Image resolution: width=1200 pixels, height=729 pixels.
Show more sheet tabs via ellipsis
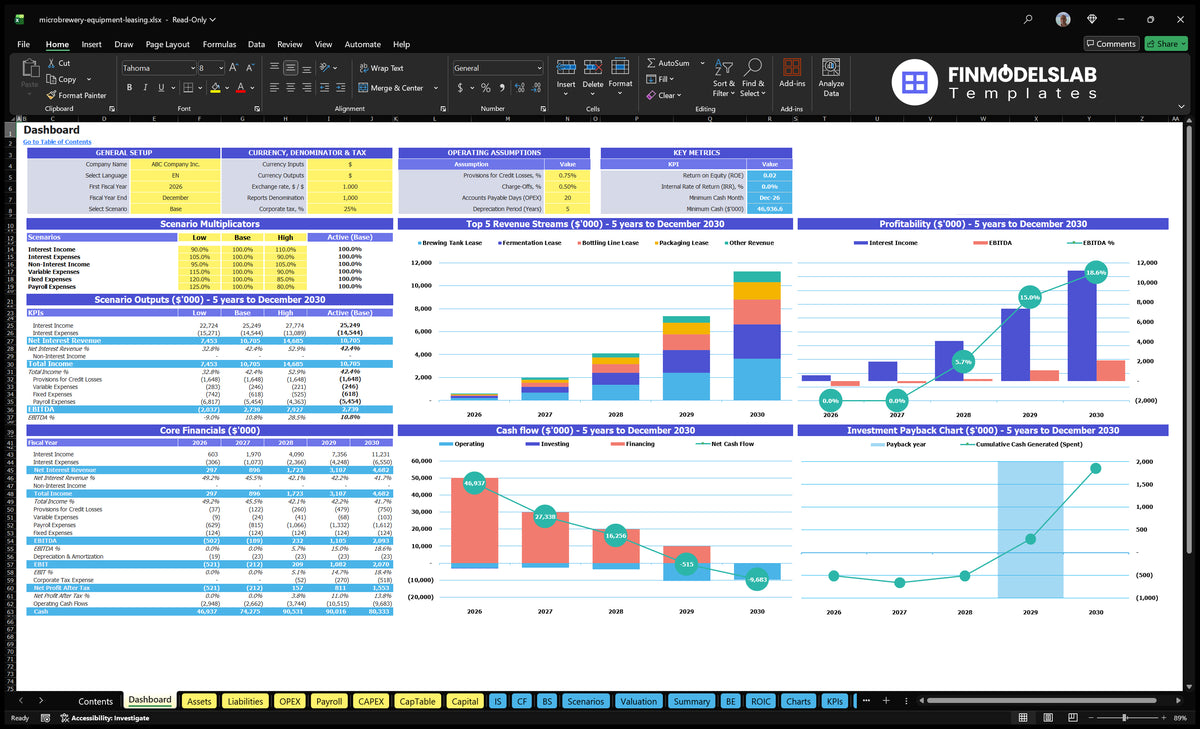[865, 701]
